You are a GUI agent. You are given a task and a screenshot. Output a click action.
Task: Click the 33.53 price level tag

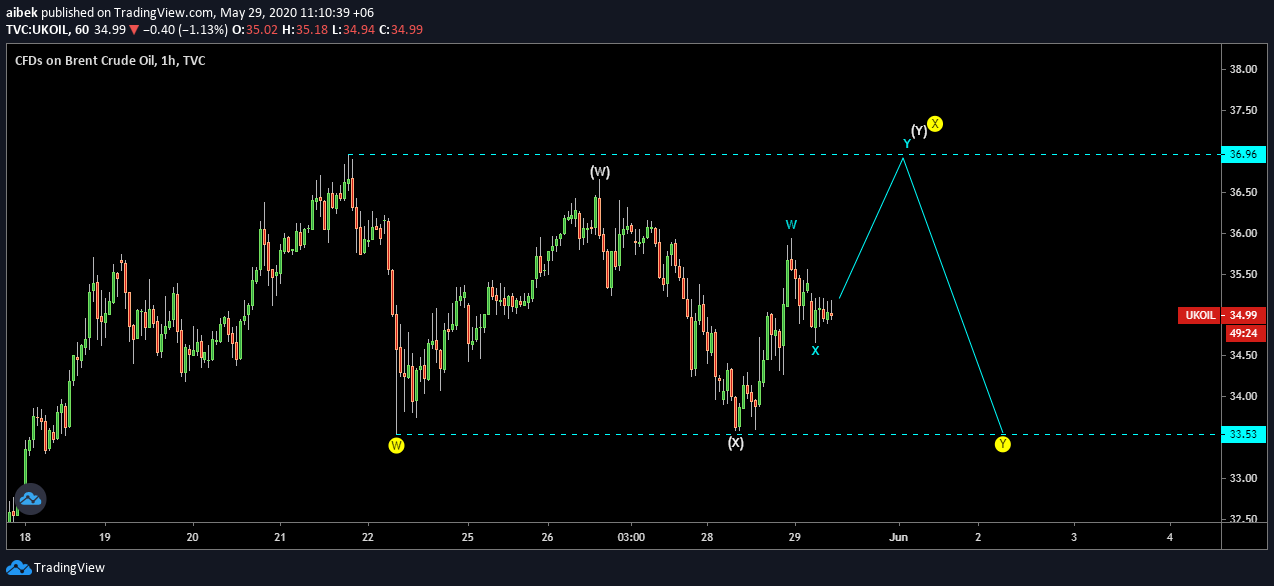click(1244, 434)
